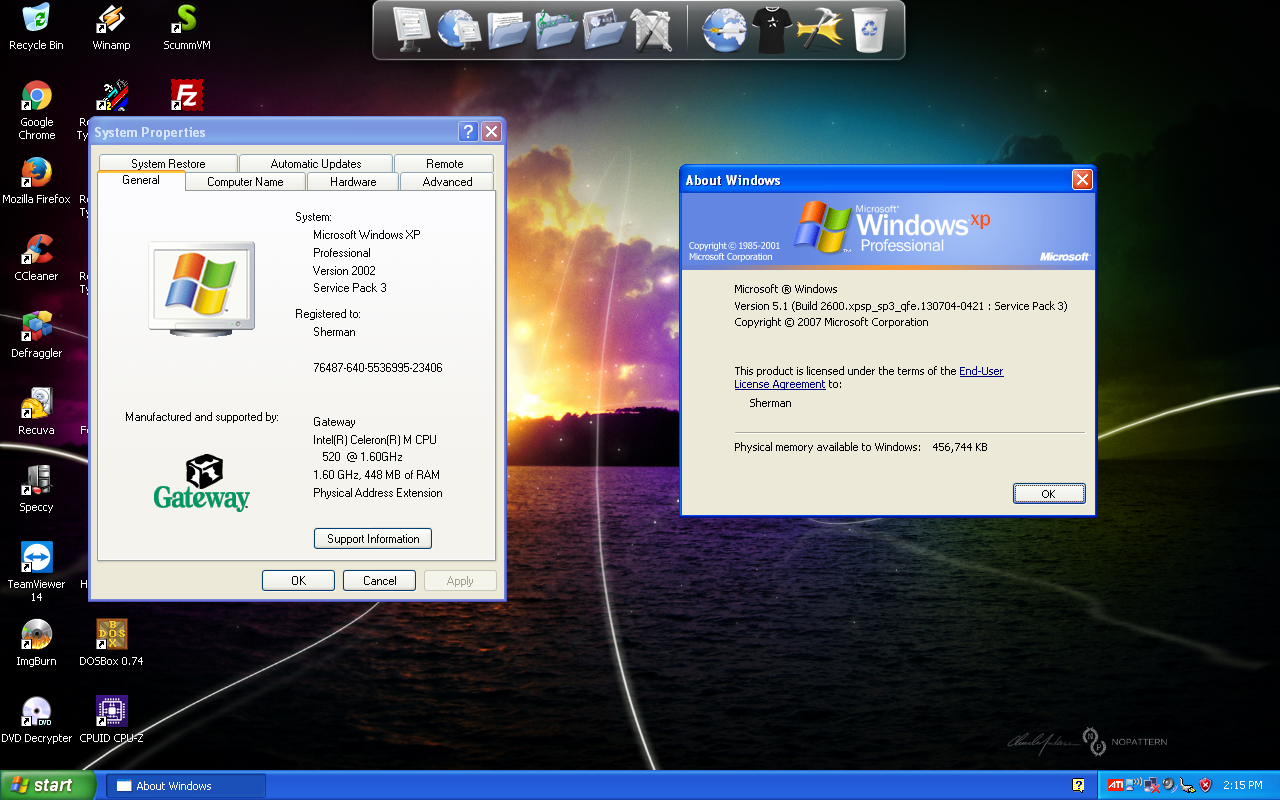Open the Winamp desktop shortcut
Viewport: 1280px width, 800px height.
pyautogui.click(x=111, y=19)
